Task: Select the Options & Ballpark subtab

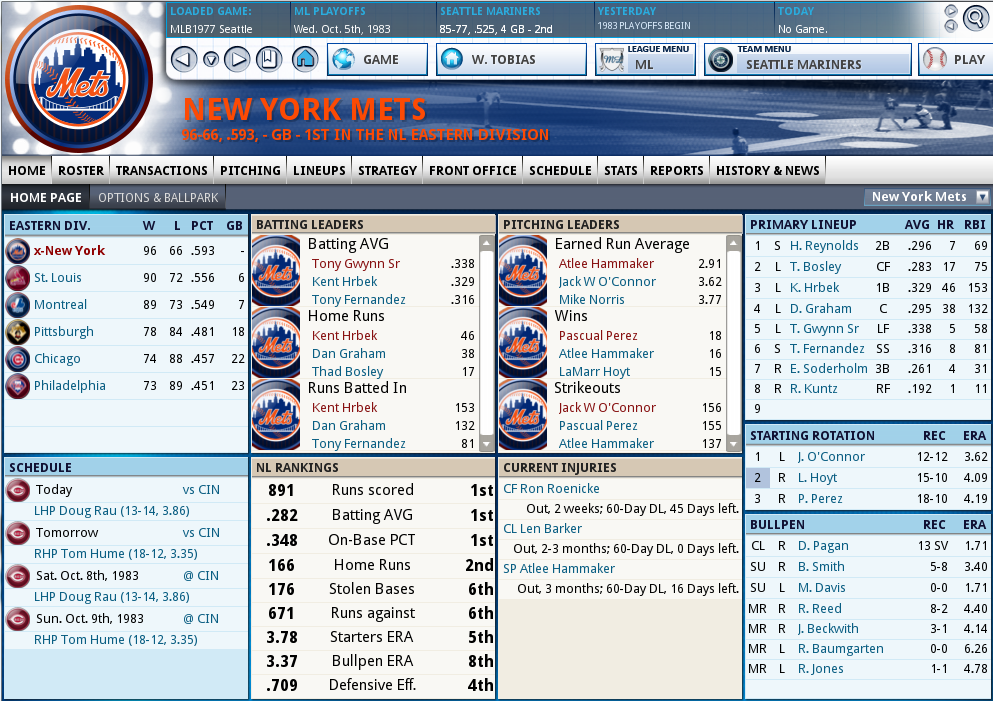Action: [x=158, y=197]
